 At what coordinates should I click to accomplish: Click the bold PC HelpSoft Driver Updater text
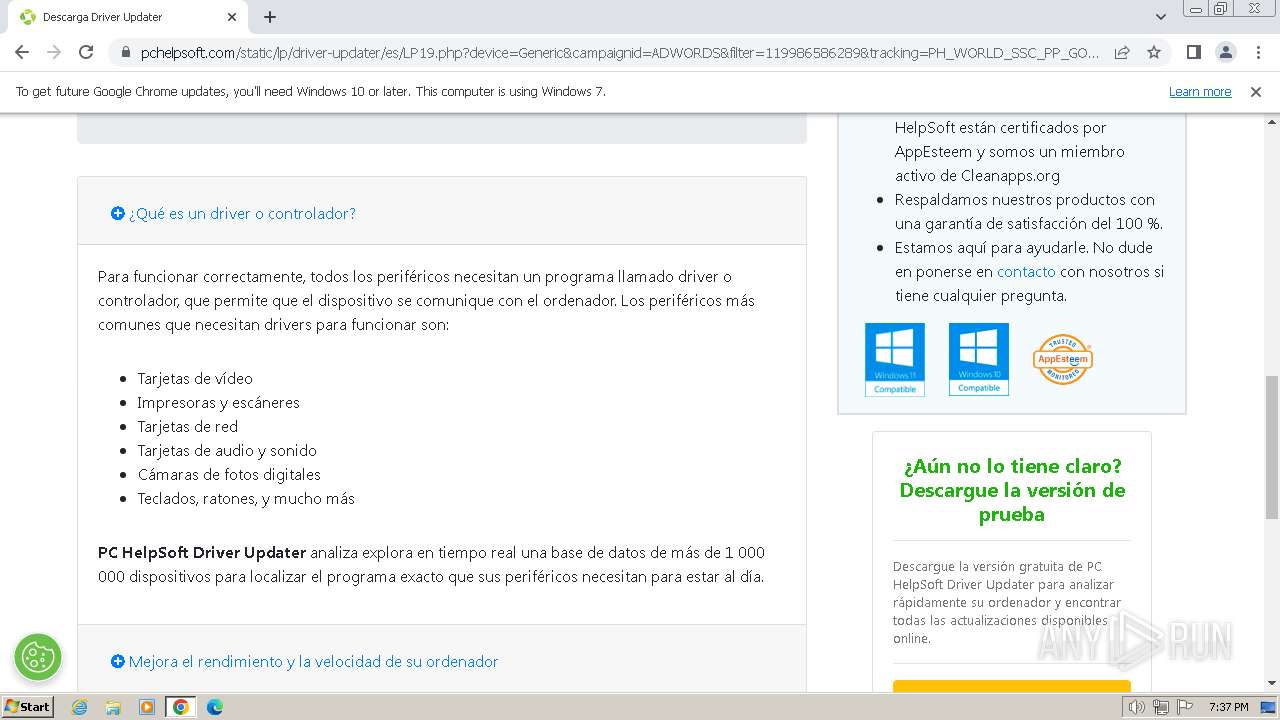[202, 552]
